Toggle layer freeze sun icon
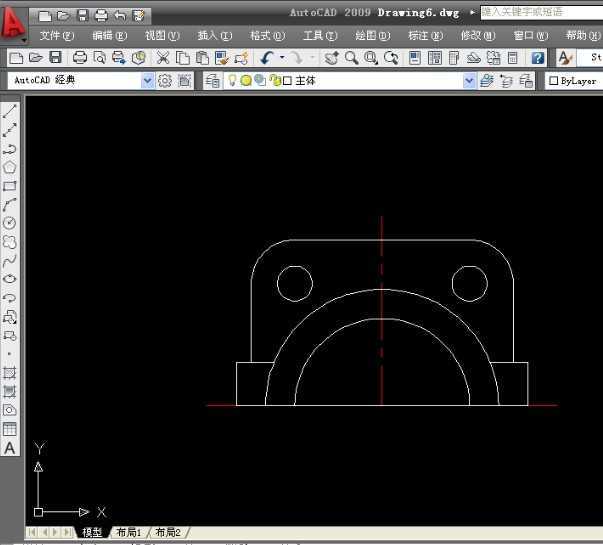 coord(246,80)
